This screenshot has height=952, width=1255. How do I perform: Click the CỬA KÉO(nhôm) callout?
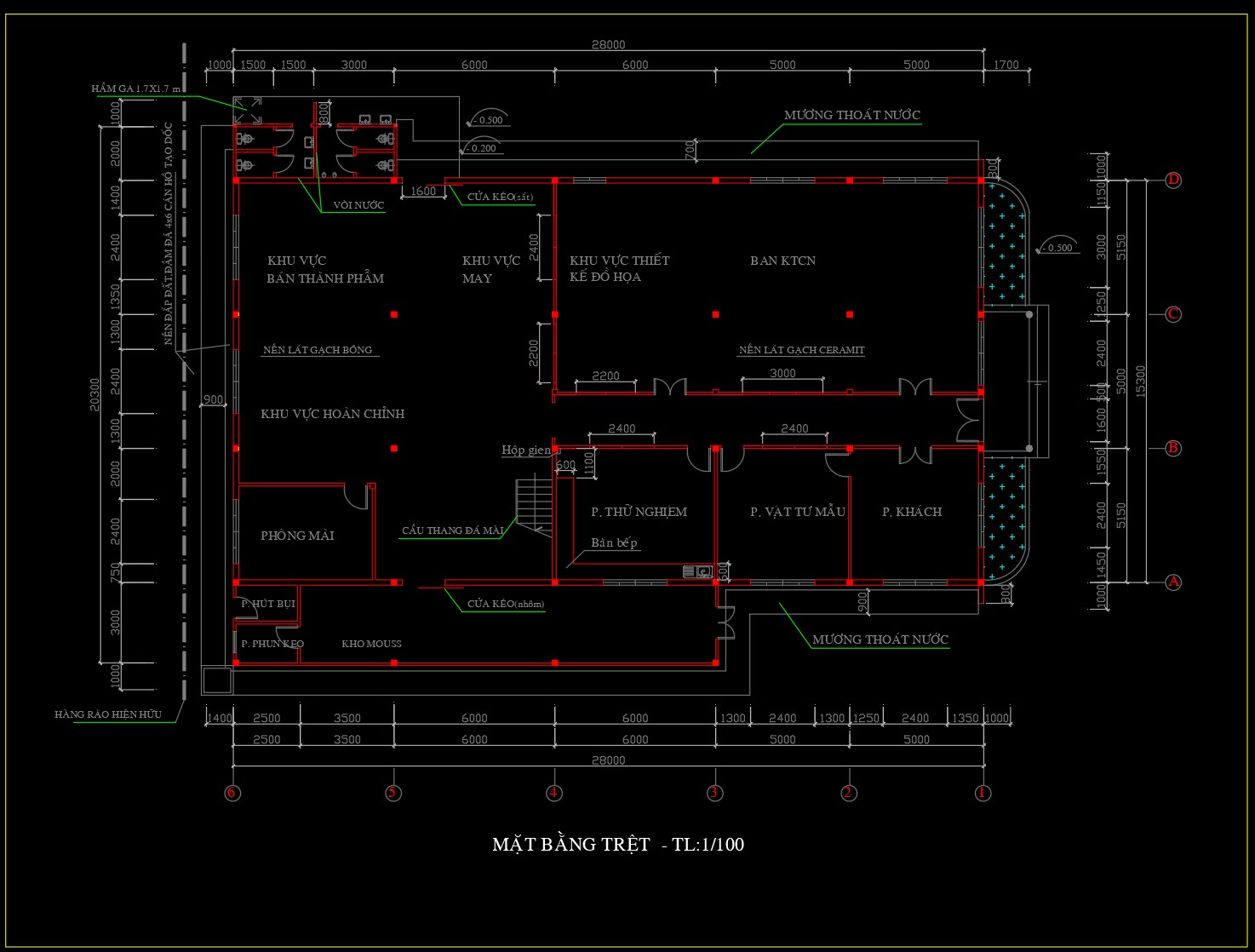[505, 604]
